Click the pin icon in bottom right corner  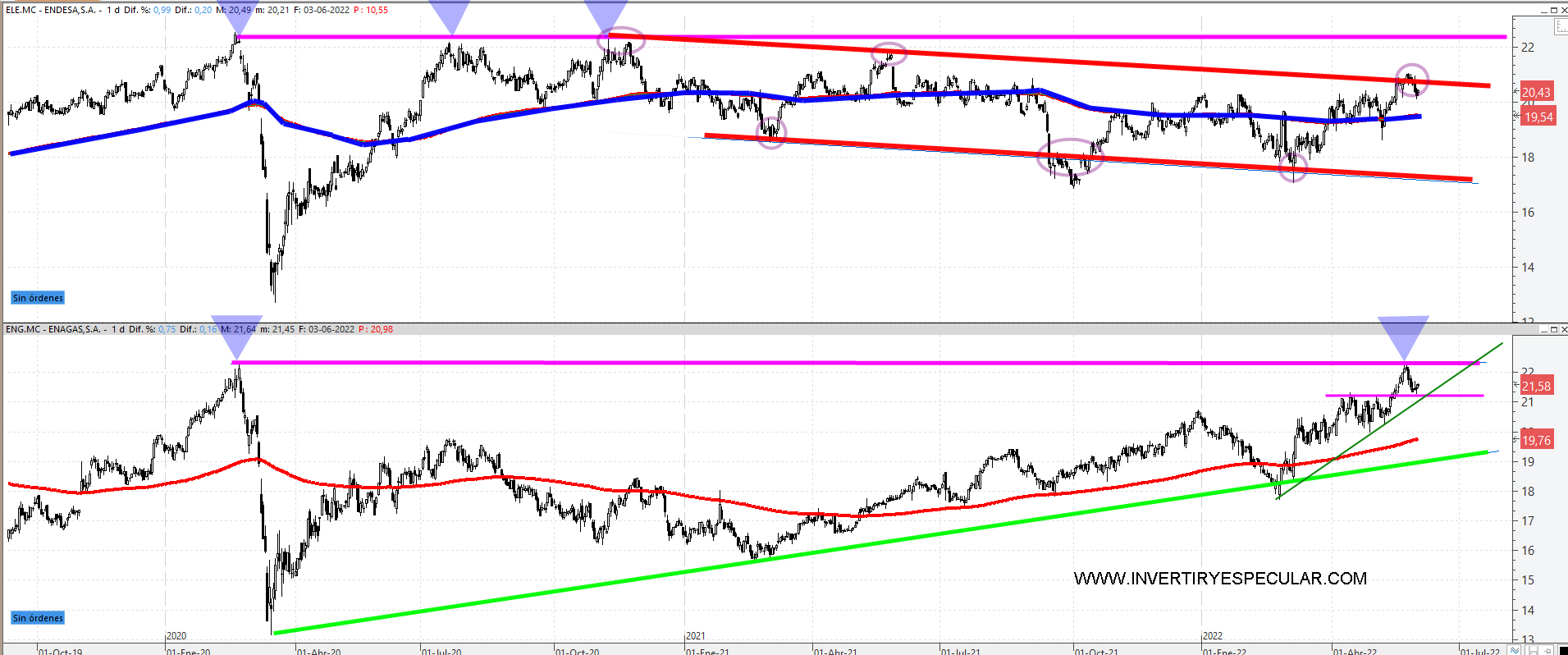tap(1547, 650)
